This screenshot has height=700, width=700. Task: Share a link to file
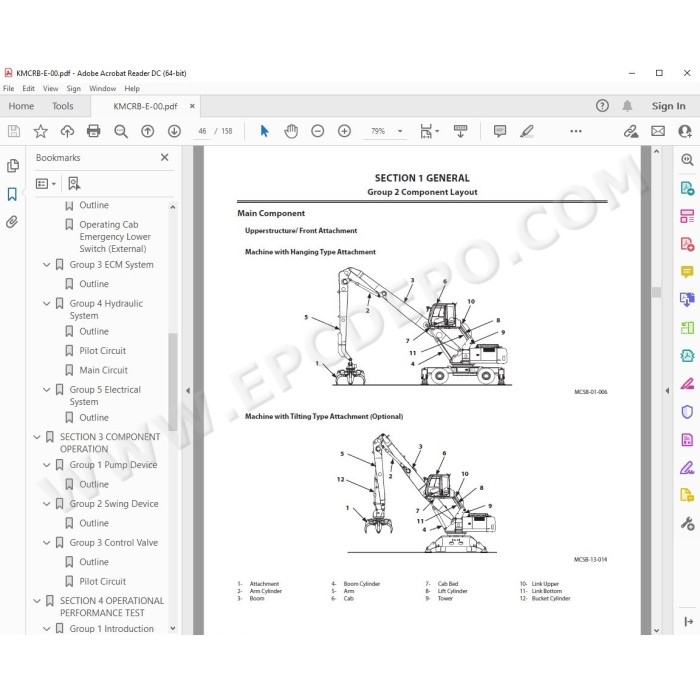(x=631, y=131)
